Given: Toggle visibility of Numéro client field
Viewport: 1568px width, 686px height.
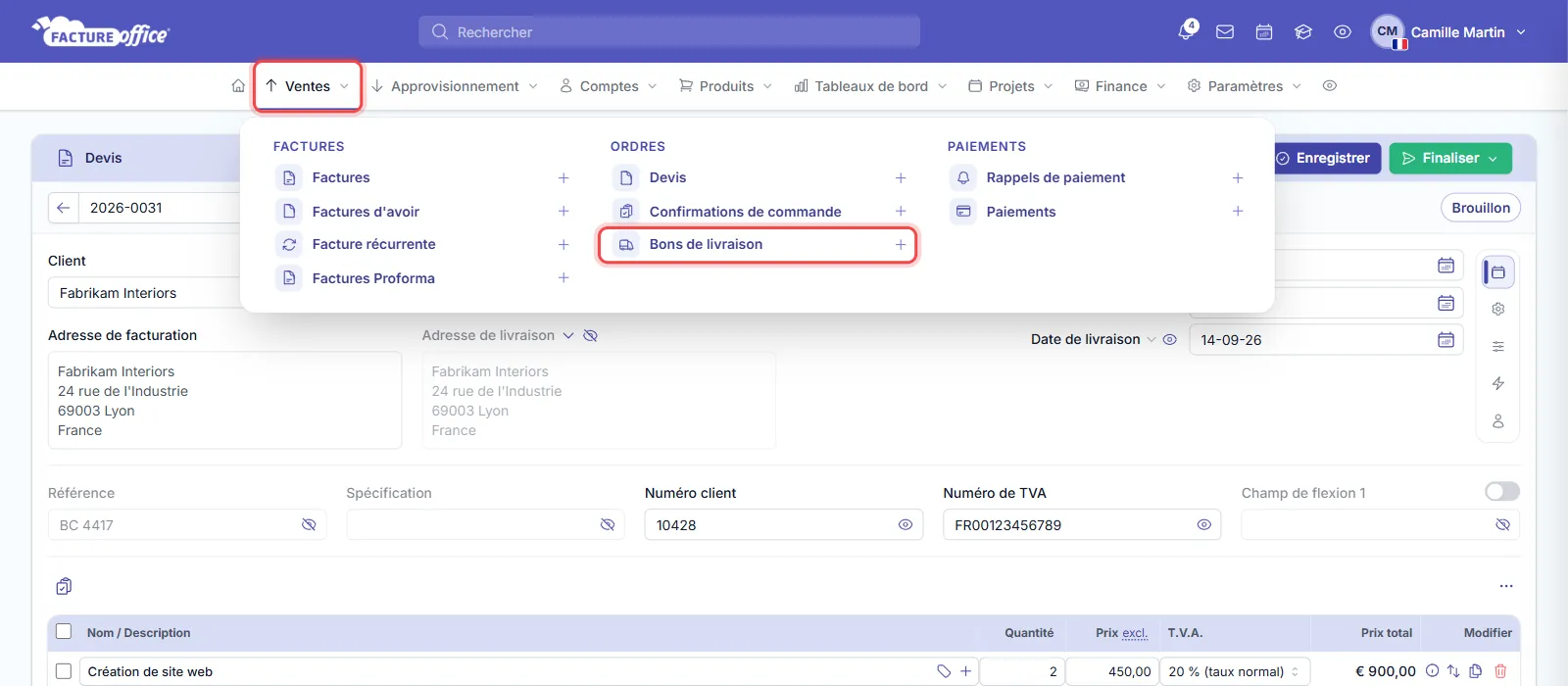Looking at the screenshot, I should (906, 525).
